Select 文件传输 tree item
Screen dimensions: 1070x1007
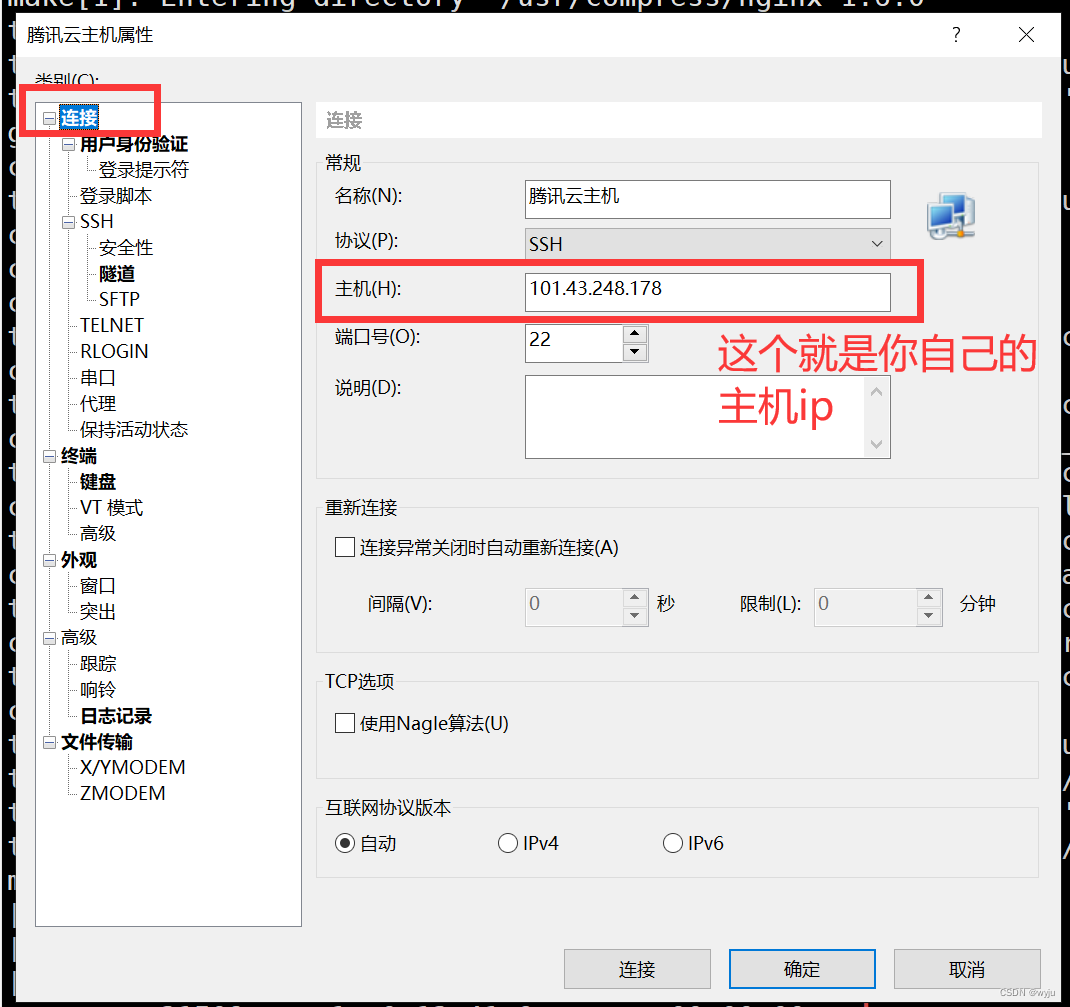coord(96,742)
